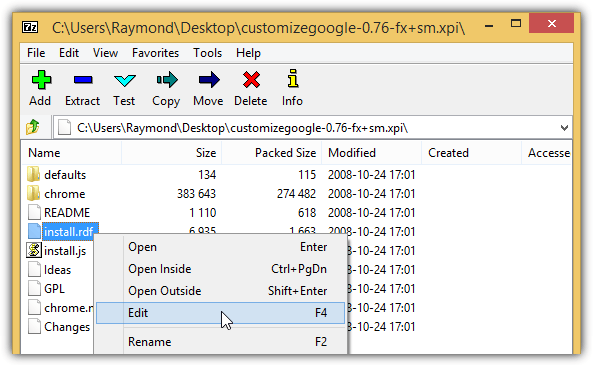
Task: Select the Changes file name
Action: (x=67, y=327)
